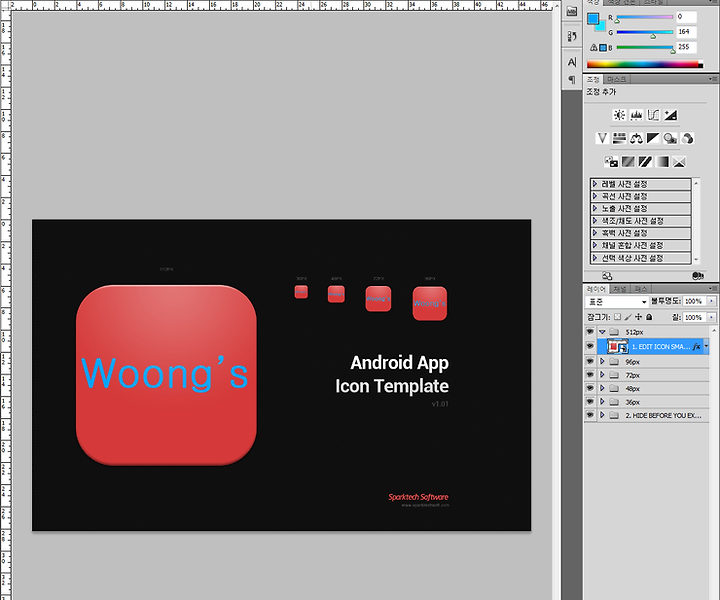Viewport: 720px width, 600px height.
Task: Add a Vibrance adjustment layer
Action: (602, 138)
